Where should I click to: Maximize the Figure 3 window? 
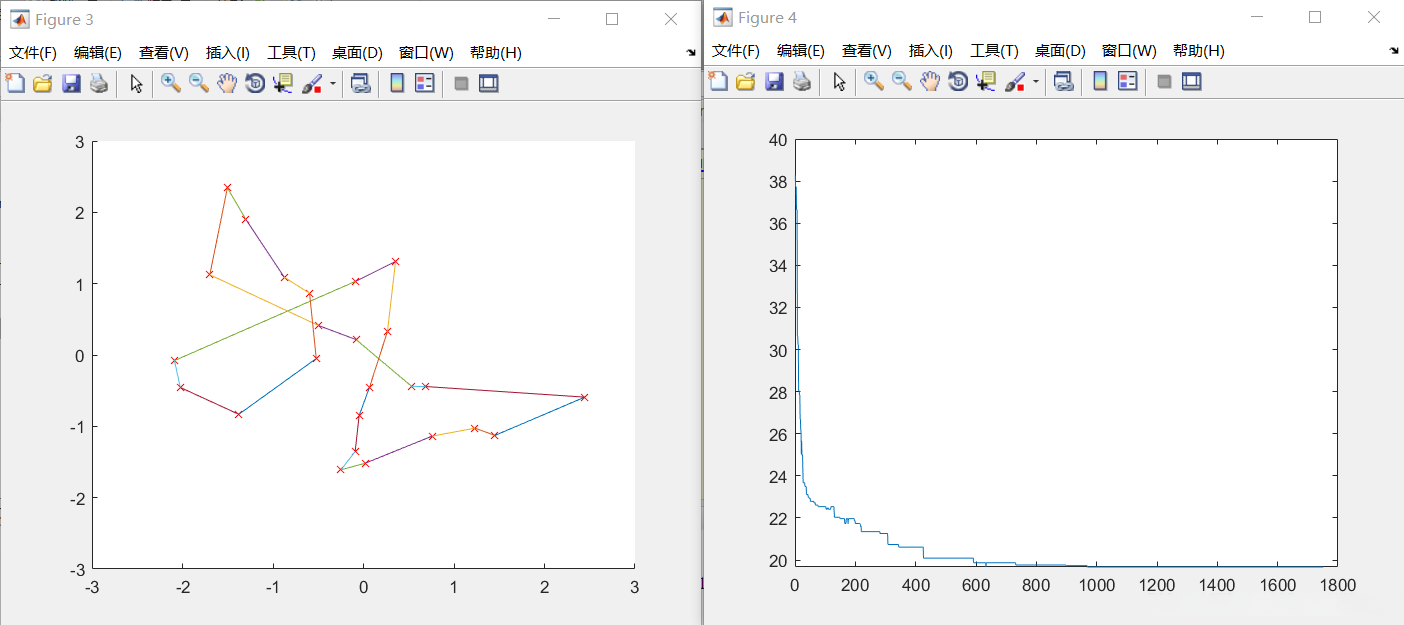point(612,18)
